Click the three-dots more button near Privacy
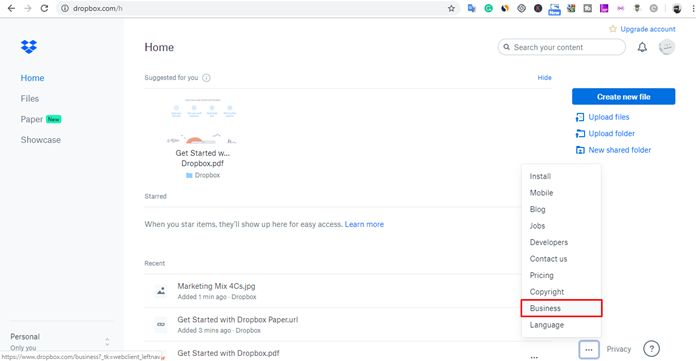 (x=589, y=349)
